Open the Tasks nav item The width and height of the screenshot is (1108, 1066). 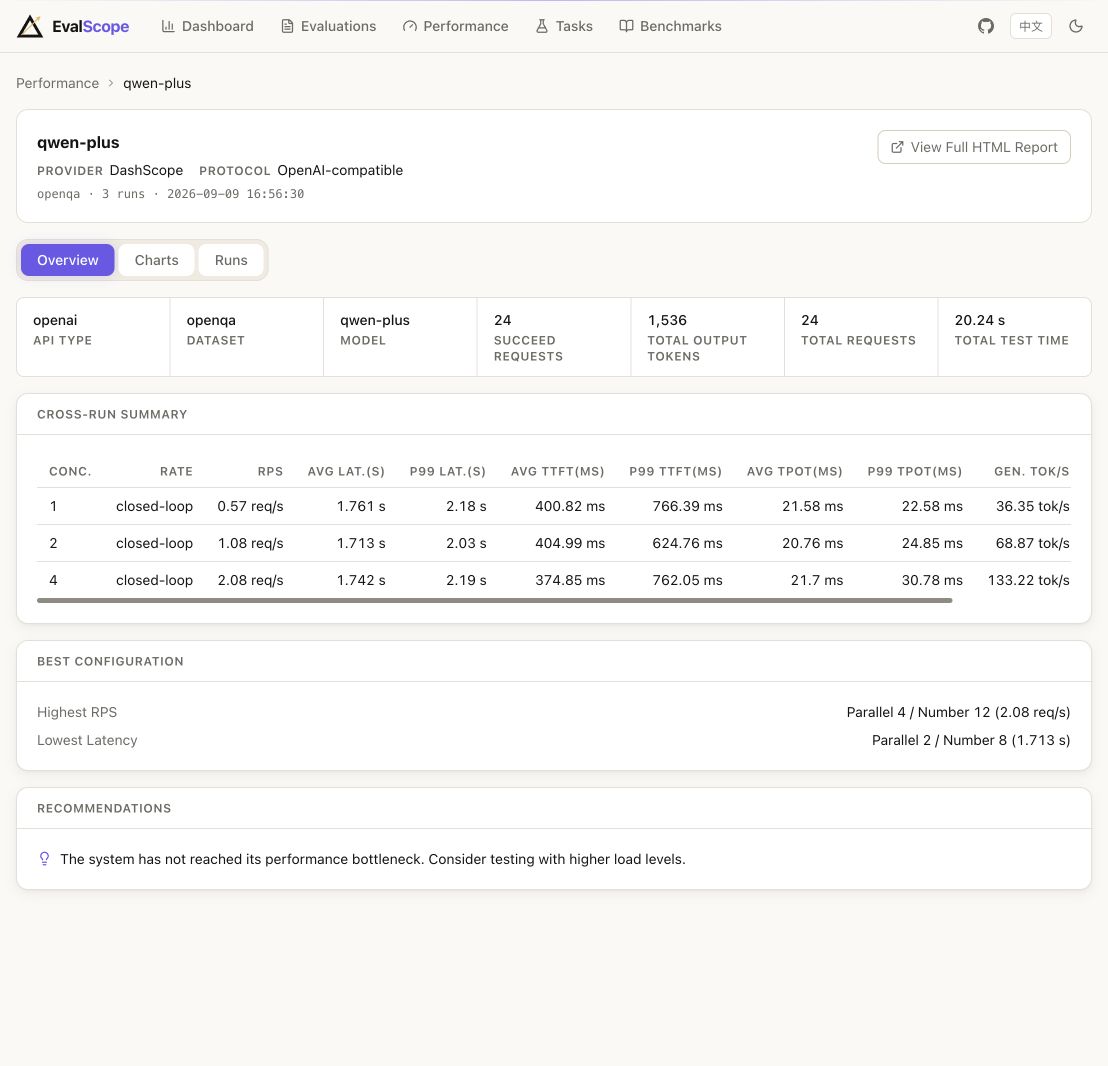click(x=564, y=26)
